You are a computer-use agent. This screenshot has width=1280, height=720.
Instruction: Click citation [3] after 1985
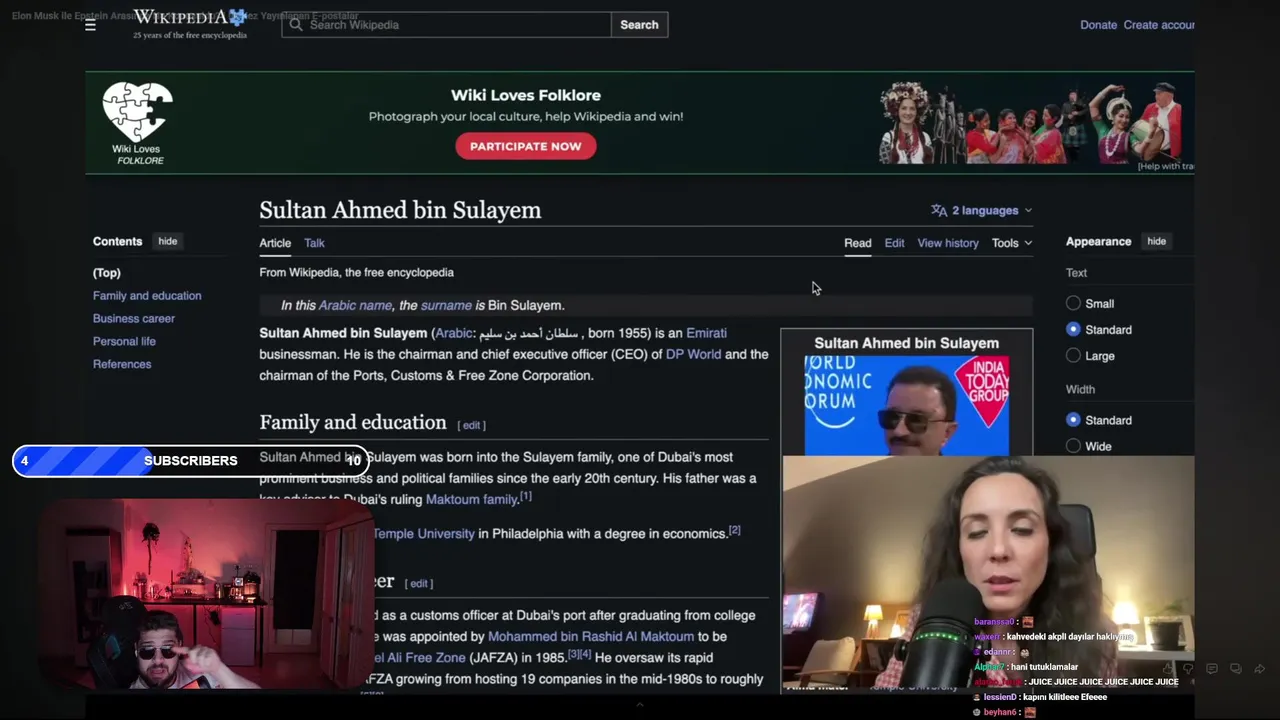(574, 654)
